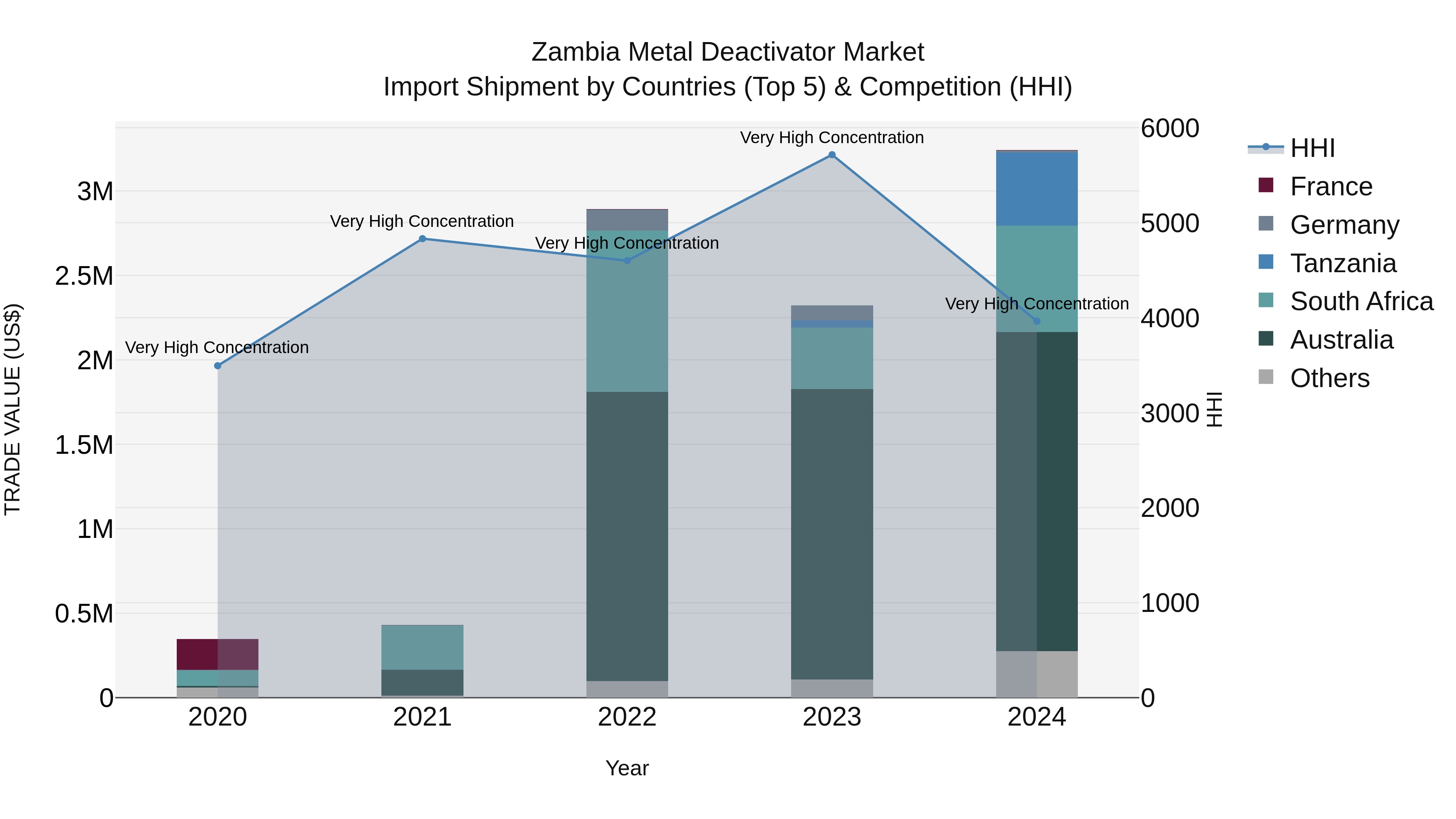Click the 4000 tick on HHI axis
The height and width of the screenshot is (819, 1456).
(1169, 318)
